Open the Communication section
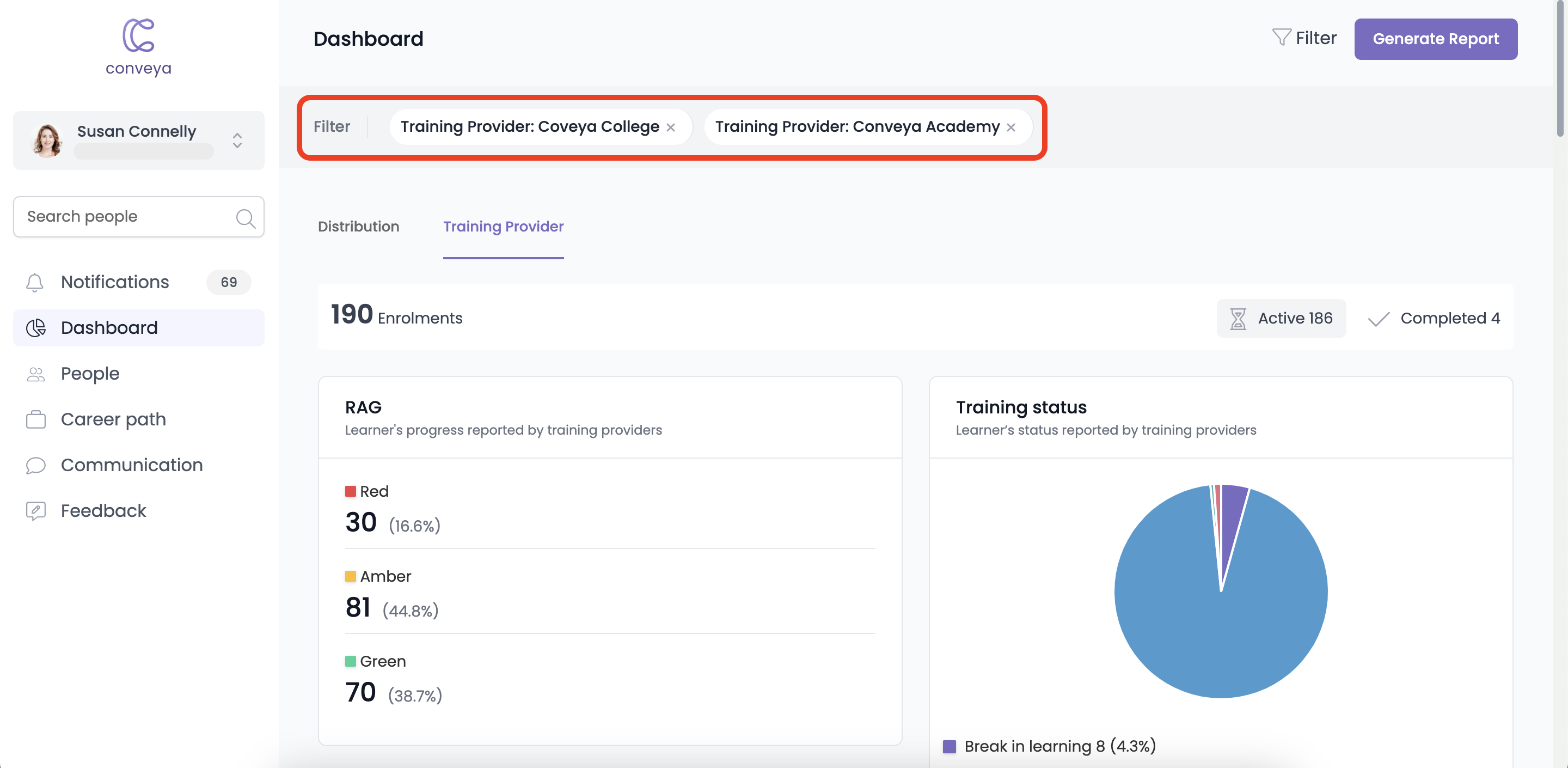1568x768 pixels. (x=139, y=465)
